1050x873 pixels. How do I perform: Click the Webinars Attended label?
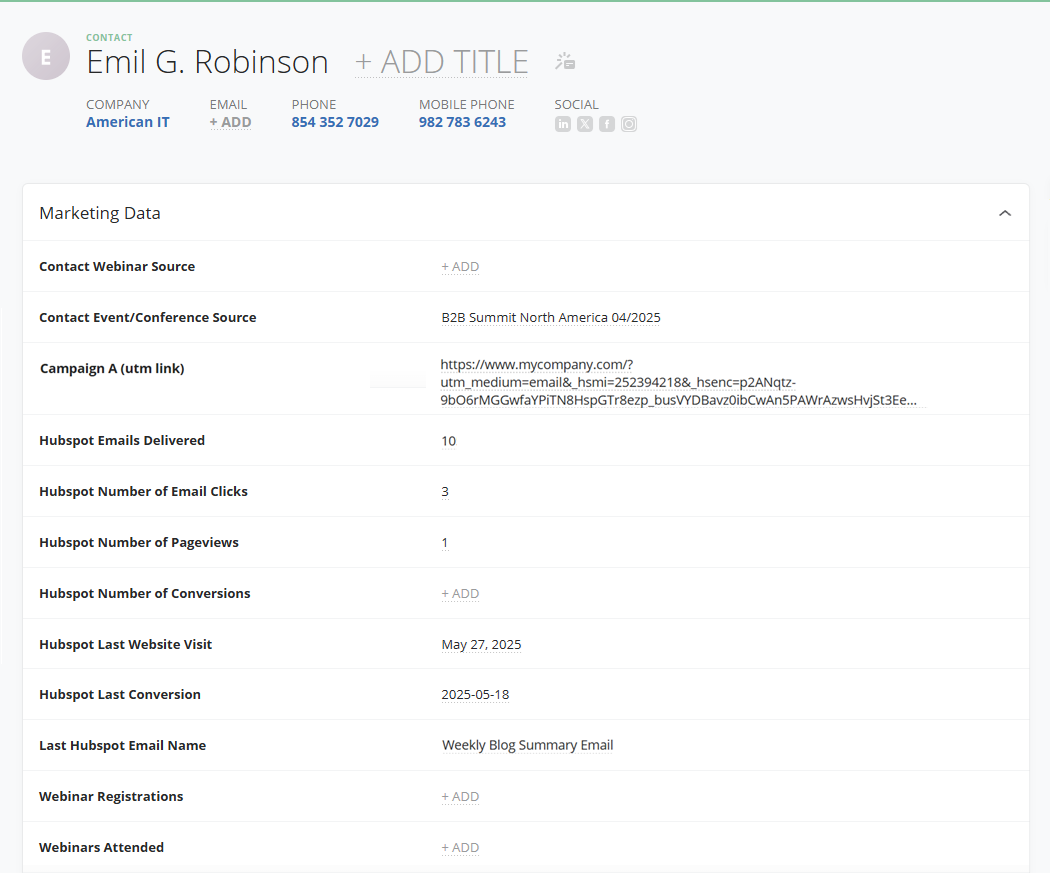[x=102, y=847]
